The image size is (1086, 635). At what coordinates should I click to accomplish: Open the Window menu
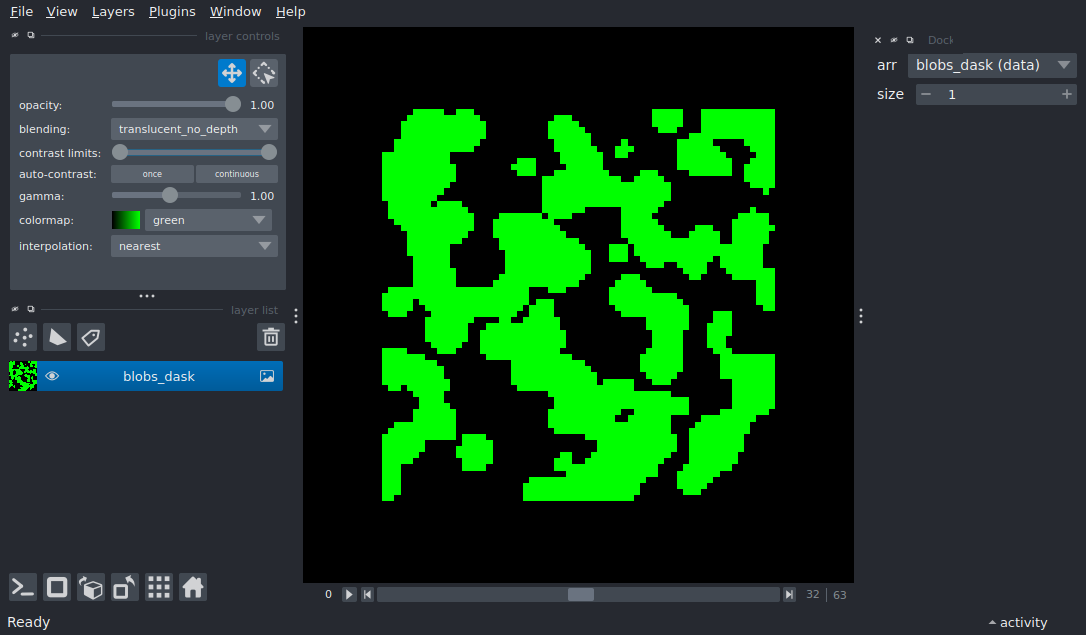click(235, 12)
